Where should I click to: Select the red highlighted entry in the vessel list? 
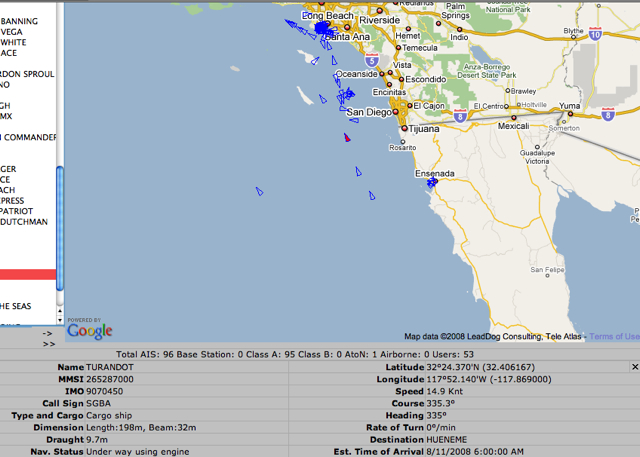pyautogui.click(x=28, y=275)
